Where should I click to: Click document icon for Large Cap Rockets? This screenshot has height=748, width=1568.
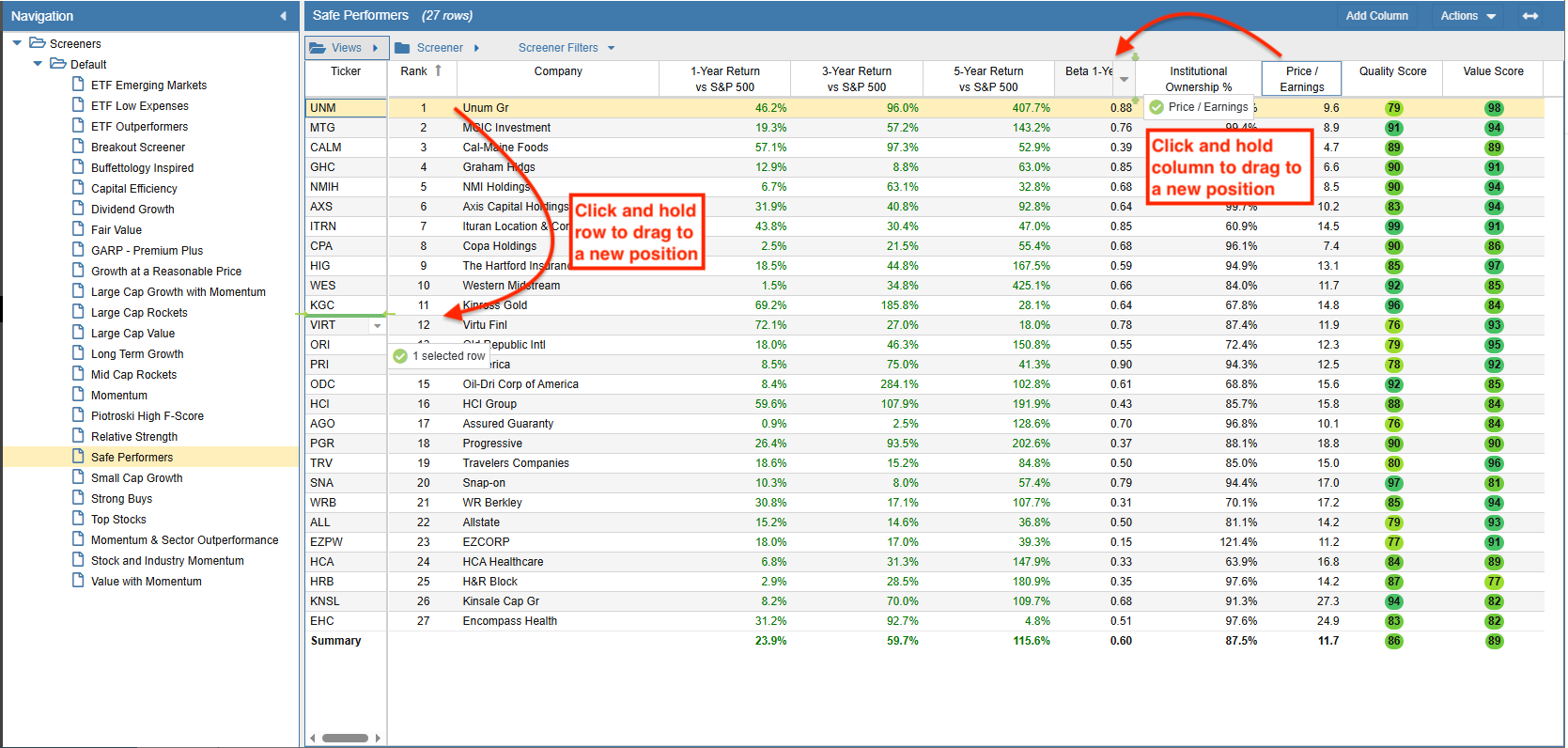click(79, 311)
